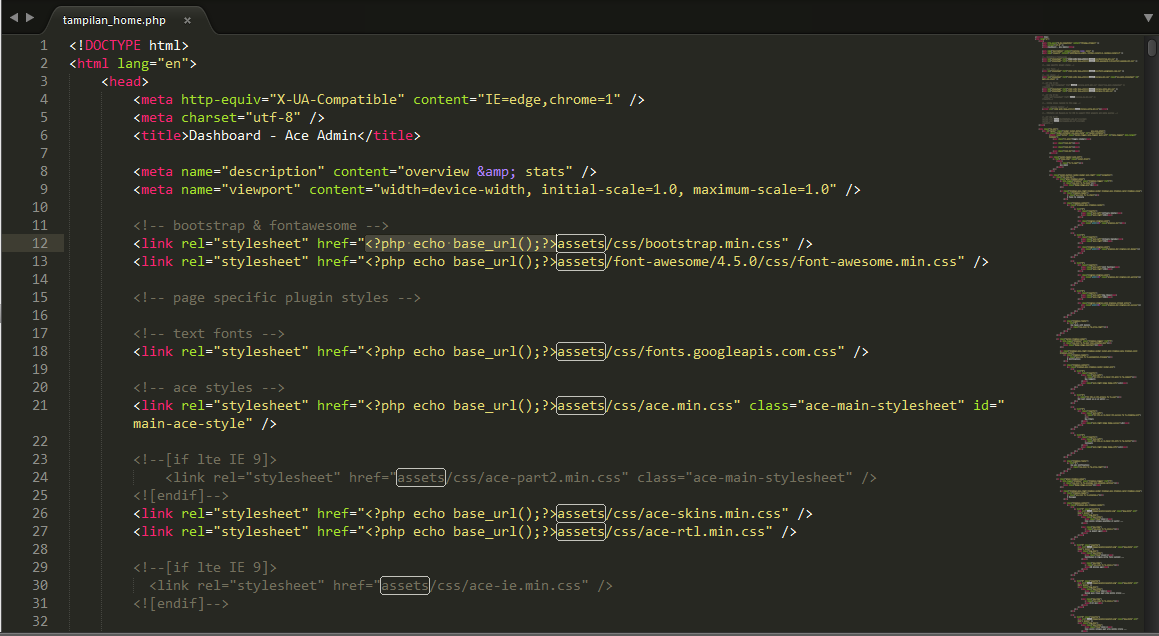
Task: Close the tampilan_home.php tab
Action: tap(187, 18)
